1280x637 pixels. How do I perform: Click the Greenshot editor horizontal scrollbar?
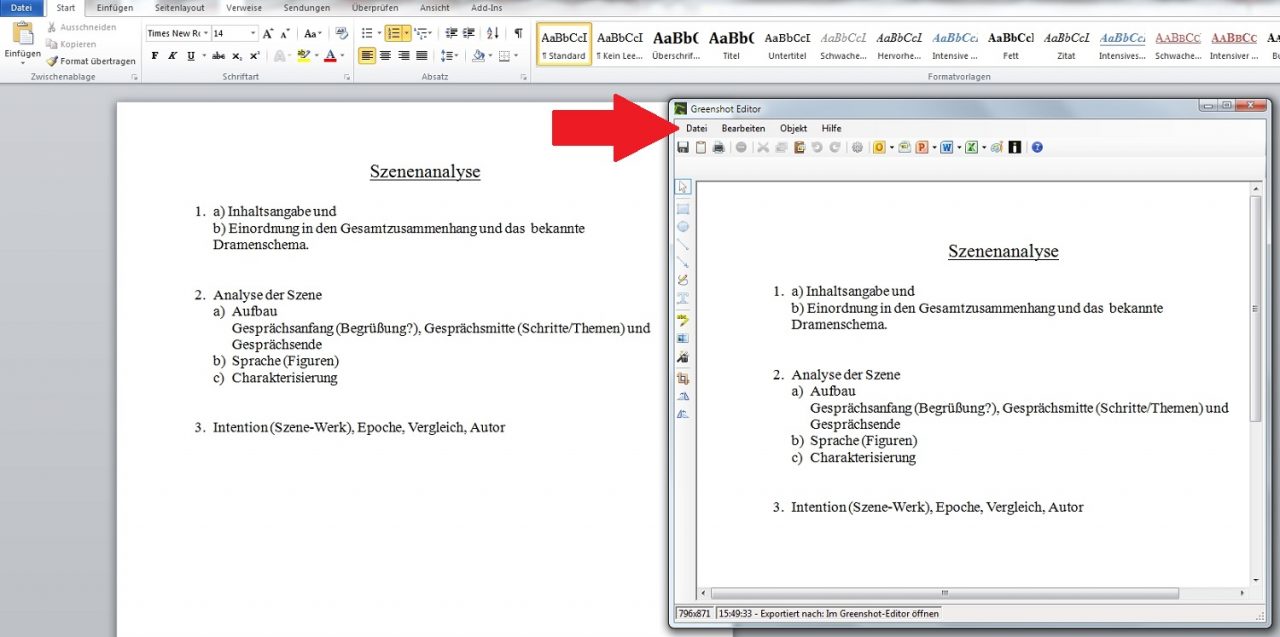(945, 592)
